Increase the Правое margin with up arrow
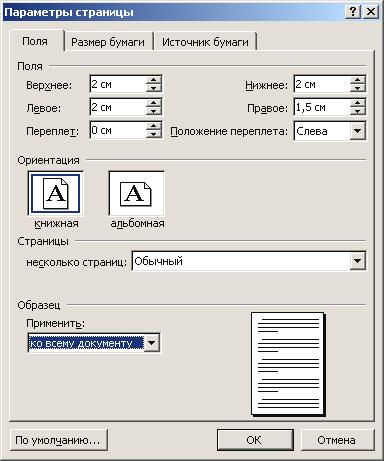The width and height of the screenshot is (384, 461). [358, 103]
